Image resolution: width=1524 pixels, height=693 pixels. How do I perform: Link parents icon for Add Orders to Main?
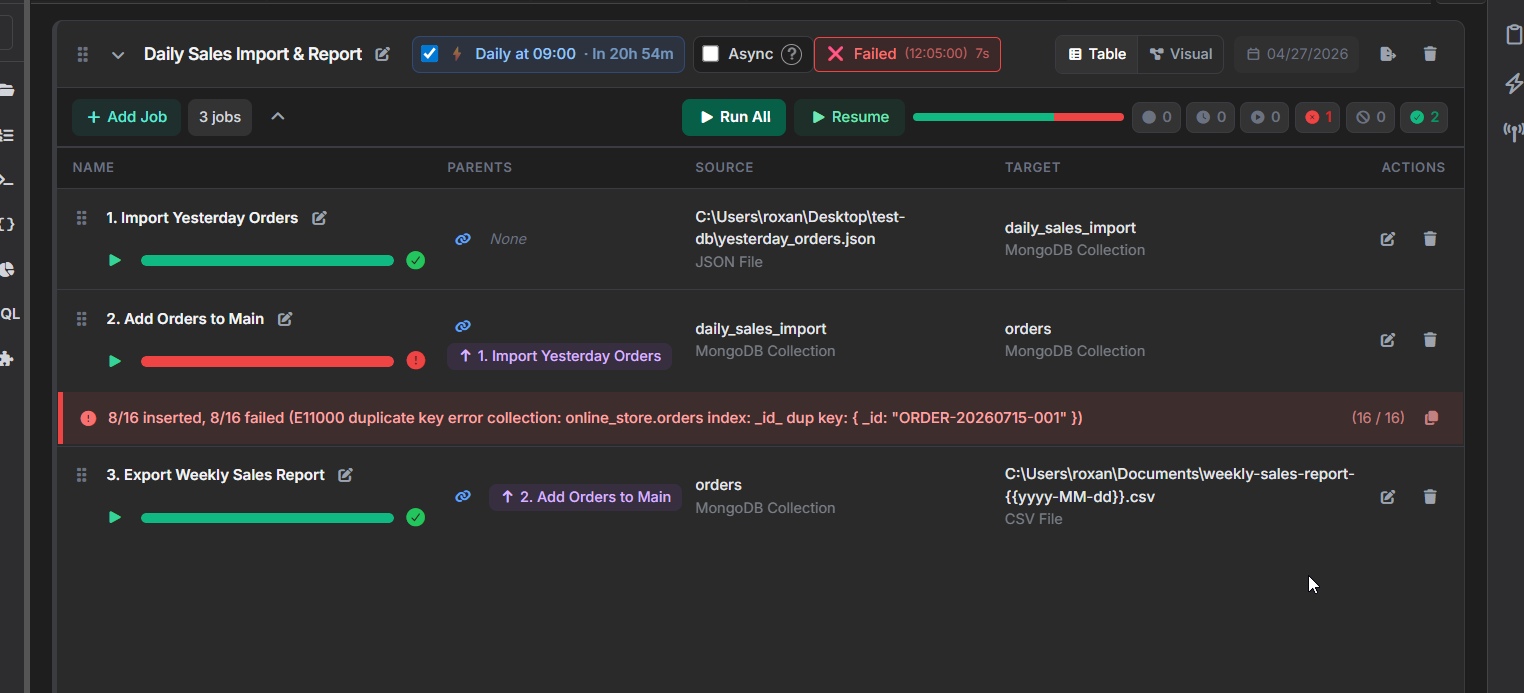(x=463, y=326)
